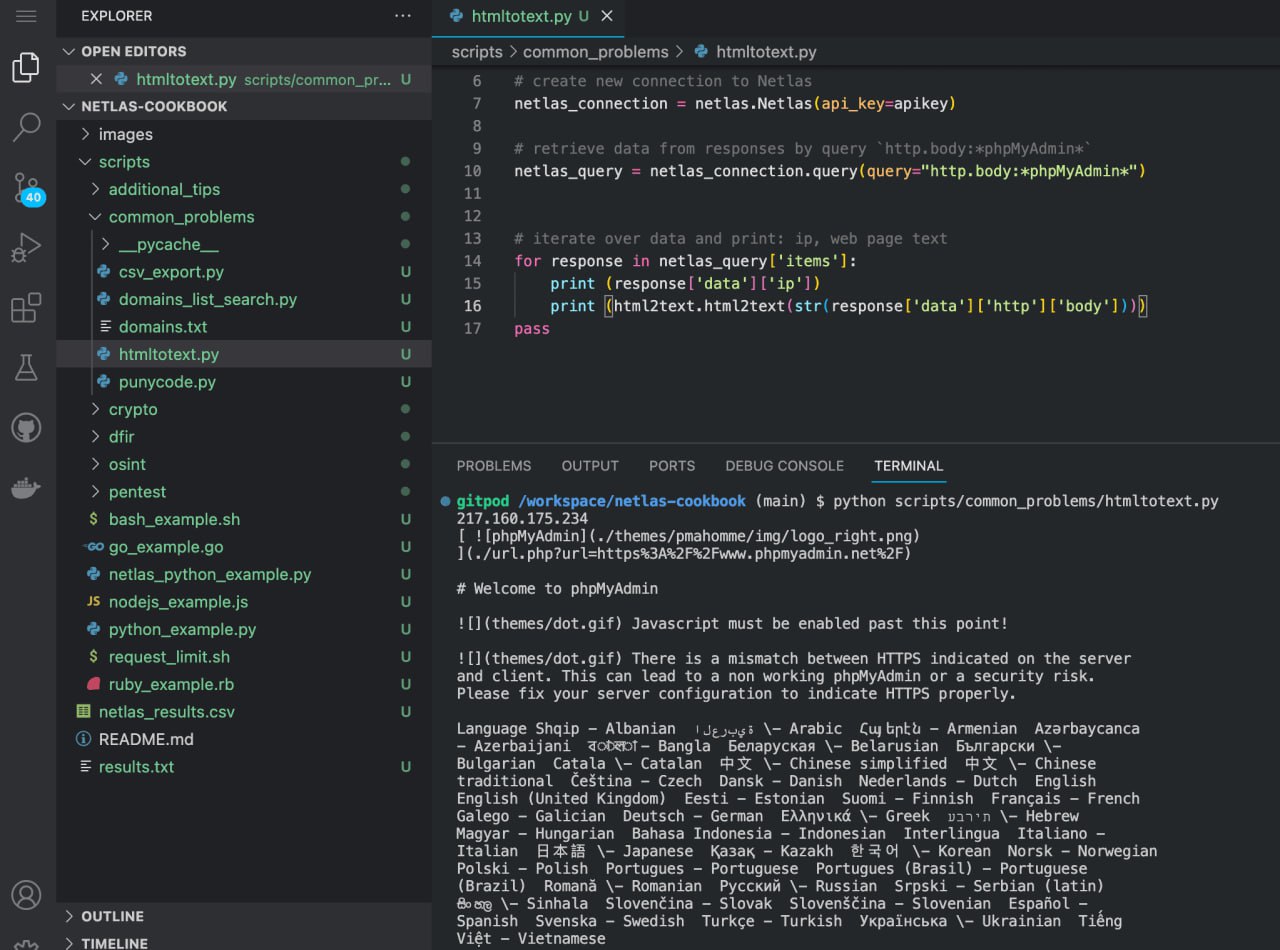The width and height of the screenshot is (1280, 950).
Task: Click line number 16 in the gutter
Action: tap(472, 306)
